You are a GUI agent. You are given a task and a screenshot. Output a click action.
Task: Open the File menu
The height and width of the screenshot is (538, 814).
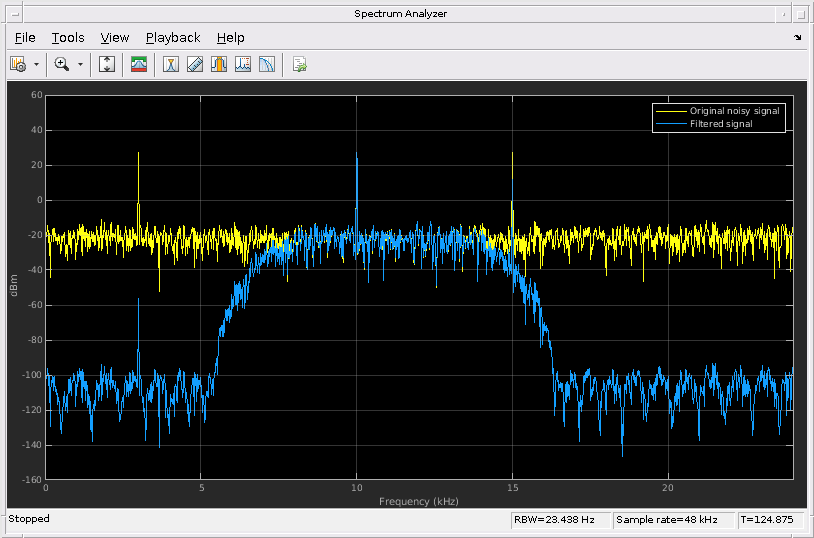point(25,38)
